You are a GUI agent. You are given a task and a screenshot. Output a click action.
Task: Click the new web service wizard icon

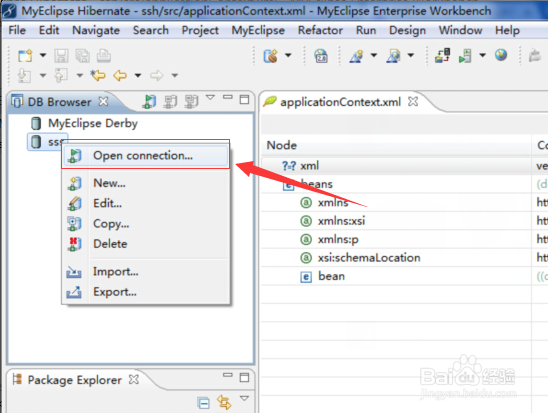click(x=356, y=56)
